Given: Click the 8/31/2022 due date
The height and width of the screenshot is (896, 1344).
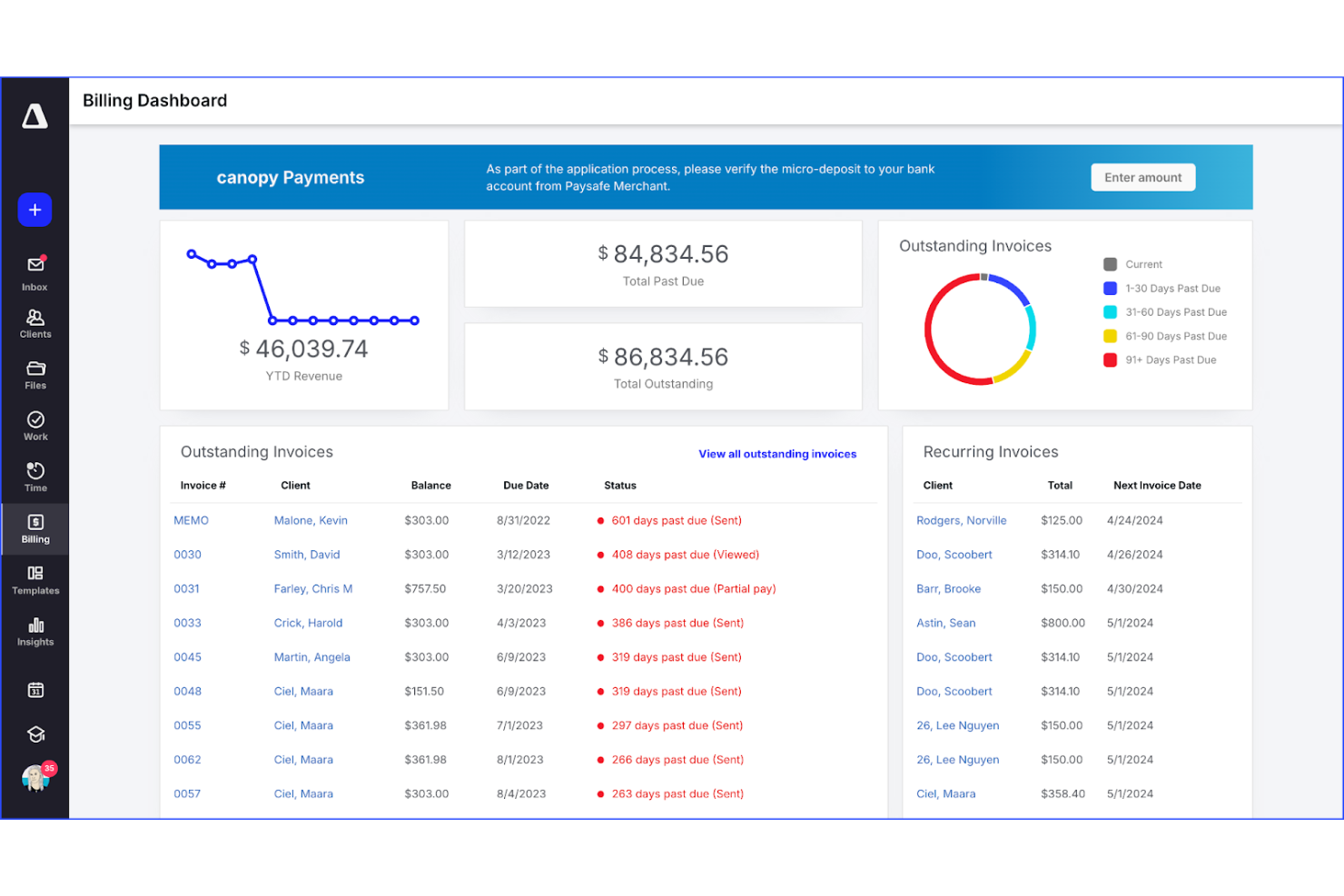Looking at the screenshot, I should coord(523,520).
